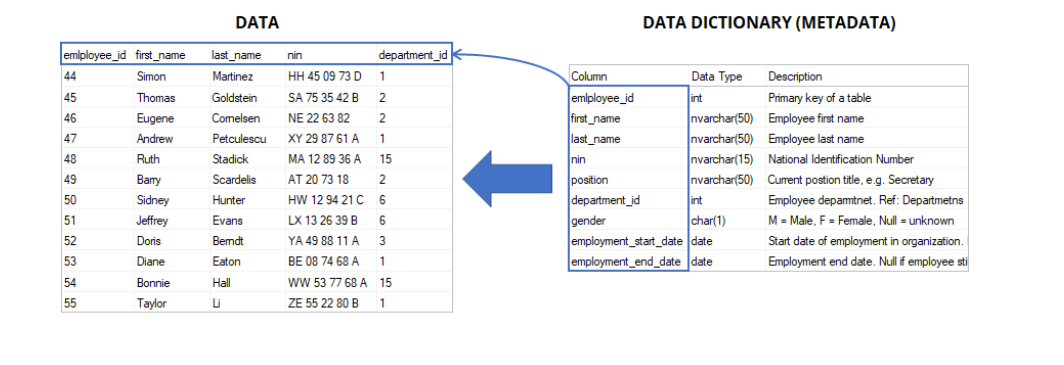The width and height of the screenshot is (1064, 365).
Task: Click the employment_end_date dictionary entry
Action: point(627,262)
